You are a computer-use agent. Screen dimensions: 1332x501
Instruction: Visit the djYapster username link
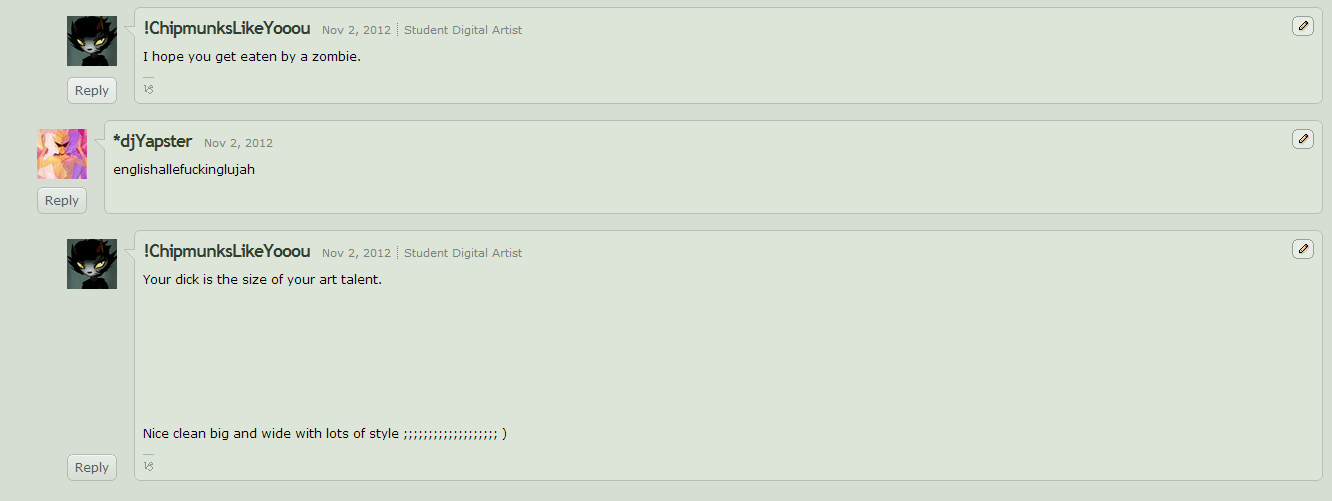pos(153,141)
